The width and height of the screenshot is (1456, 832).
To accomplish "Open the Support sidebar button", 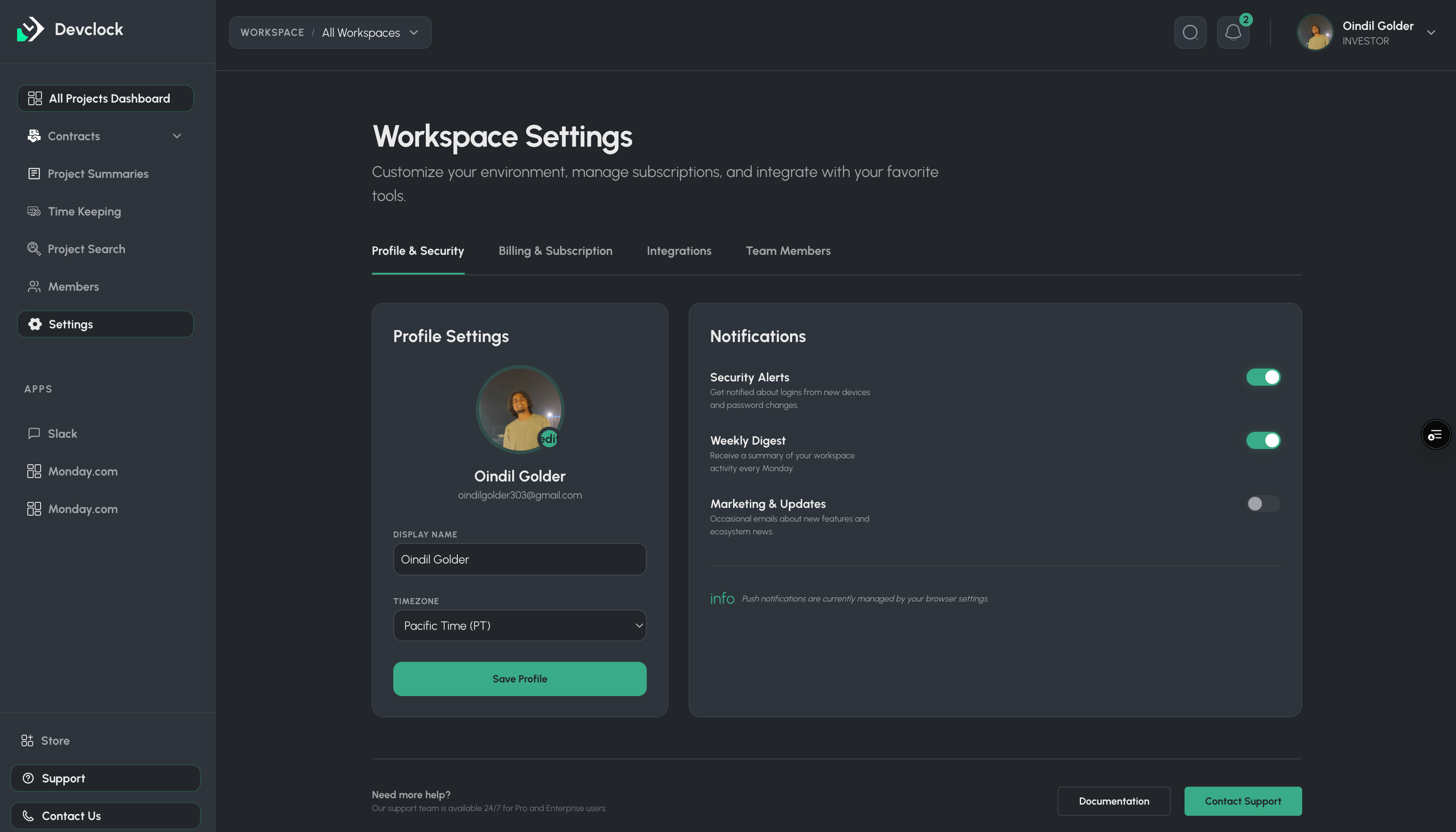I will 105,778.
